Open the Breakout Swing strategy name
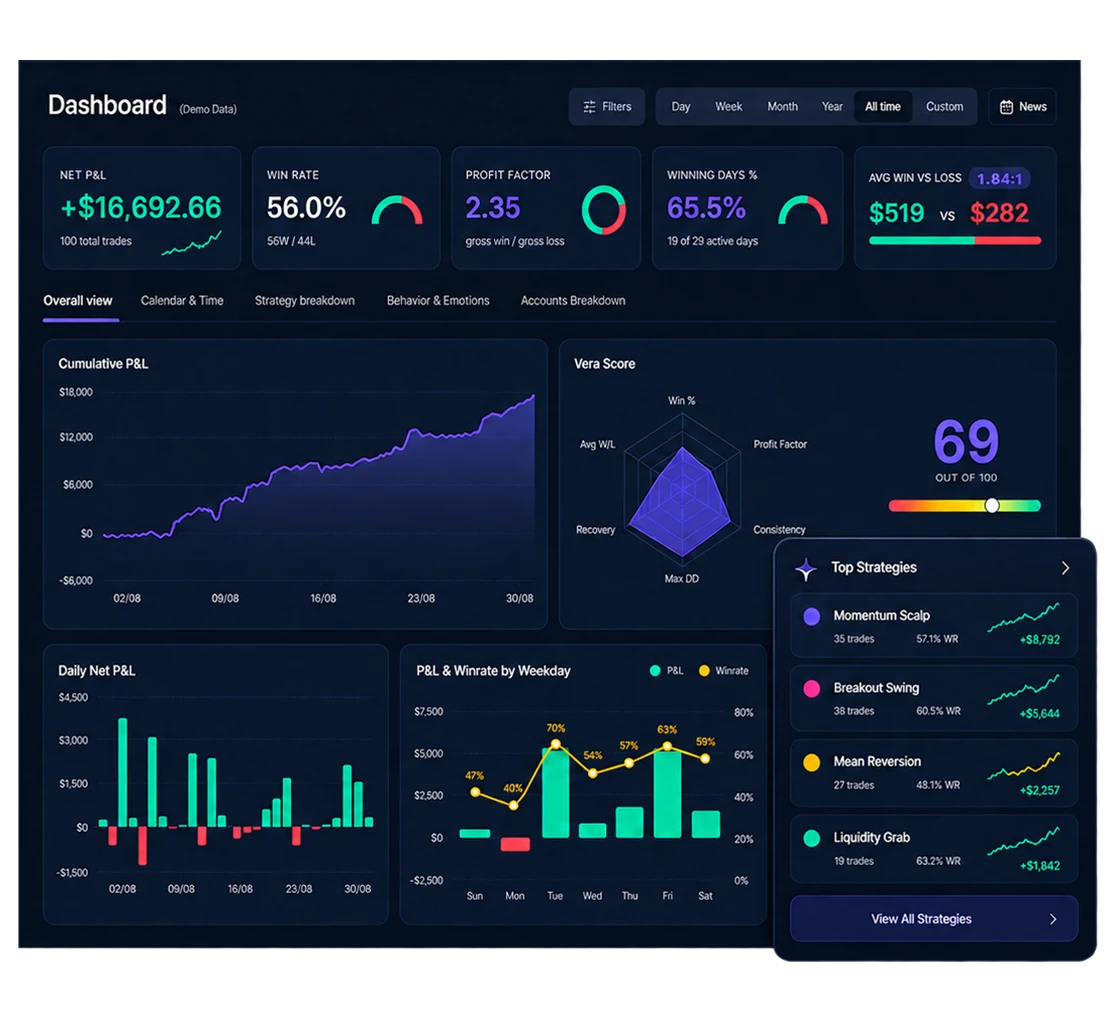This screenshot has height=1025, width=1113. point(876,688)
